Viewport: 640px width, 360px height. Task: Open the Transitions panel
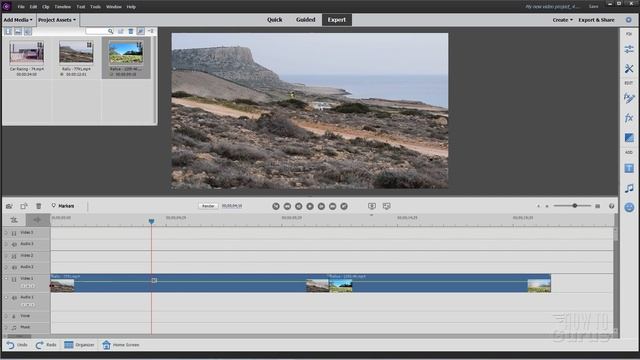coord(629,138)
